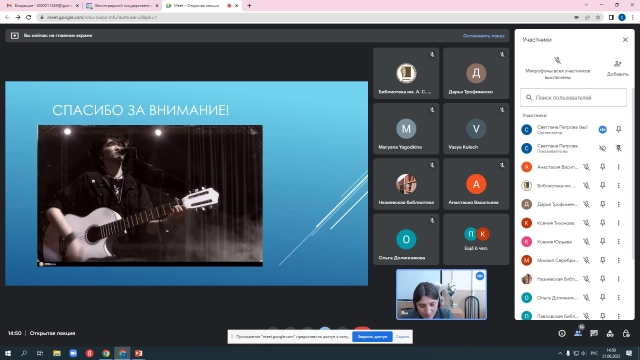The width and height of the screenshot is (640, 360).
Task: Open more options for Ксения Юрьева
Action: pos(618,242)
